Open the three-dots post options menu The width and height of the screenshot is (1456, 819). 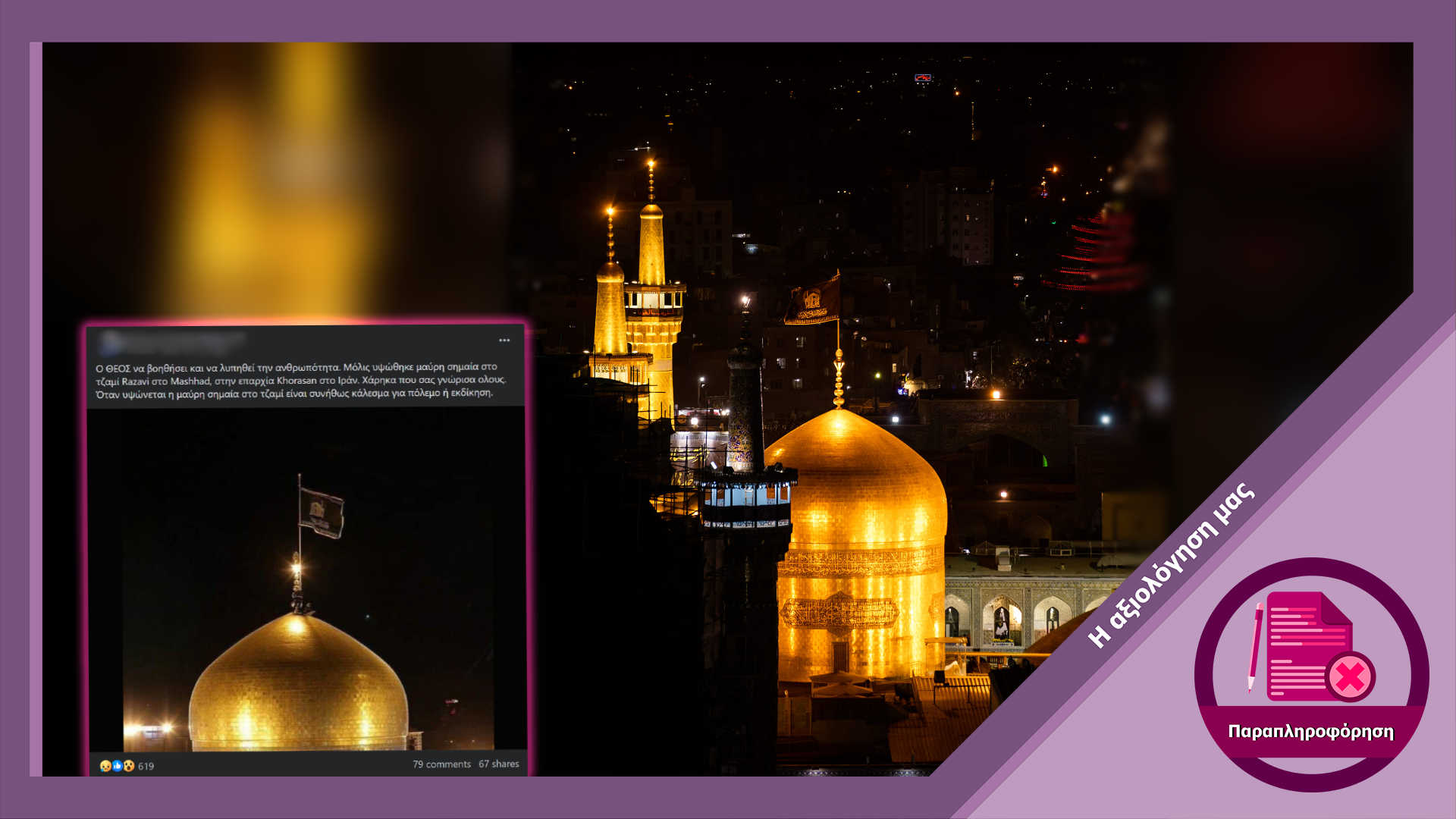[x=504, y=340]
